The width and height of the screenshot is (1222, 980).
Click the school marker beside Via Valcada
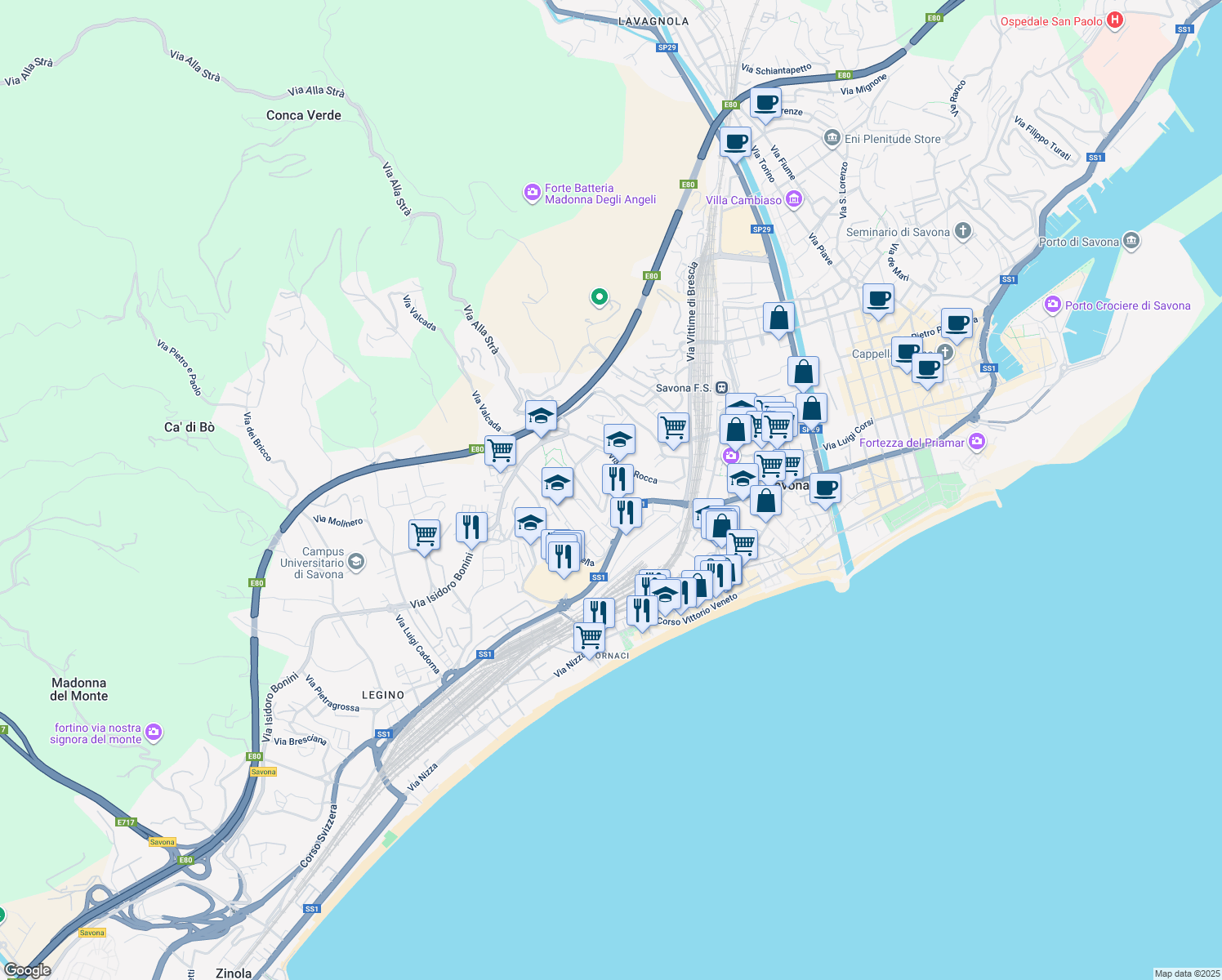pos(541,416)
